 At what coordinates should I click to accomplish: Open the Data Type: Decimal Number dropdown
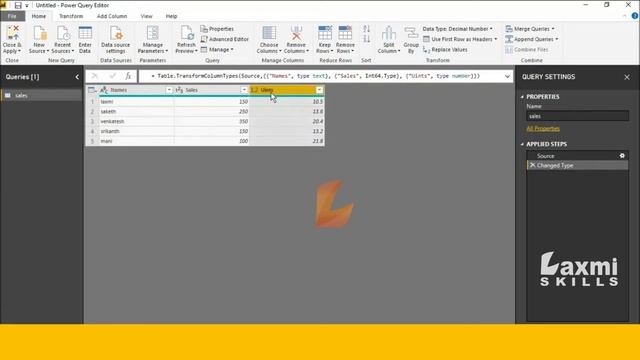pyautogui.click(x=458, y=29)
